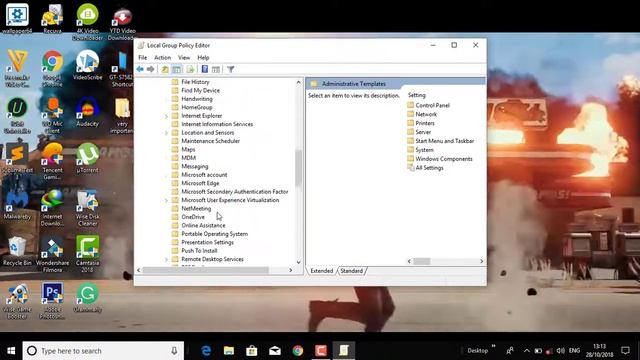Click the tree pane horizontal scroll right arrow
640x360 pixels.
click(x=291, y=270)
